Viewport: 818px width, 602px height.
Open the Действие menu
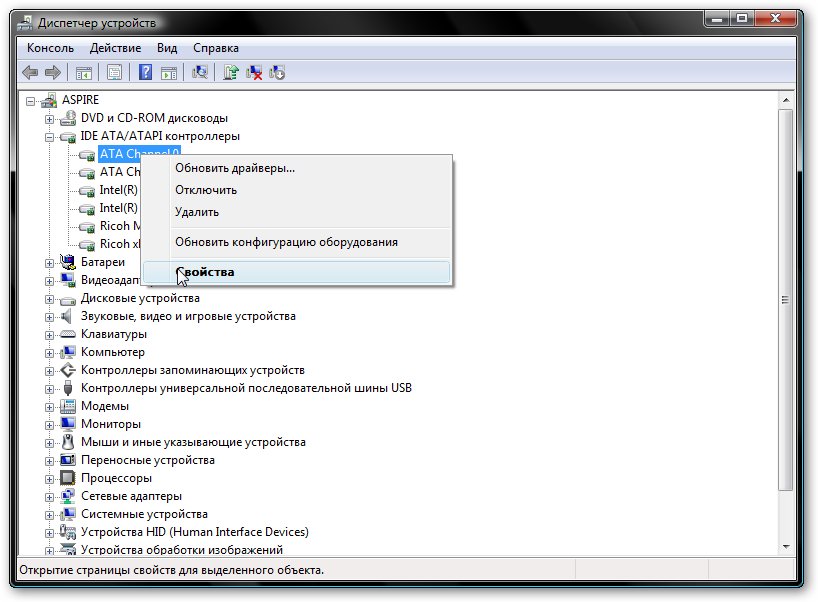115,48
